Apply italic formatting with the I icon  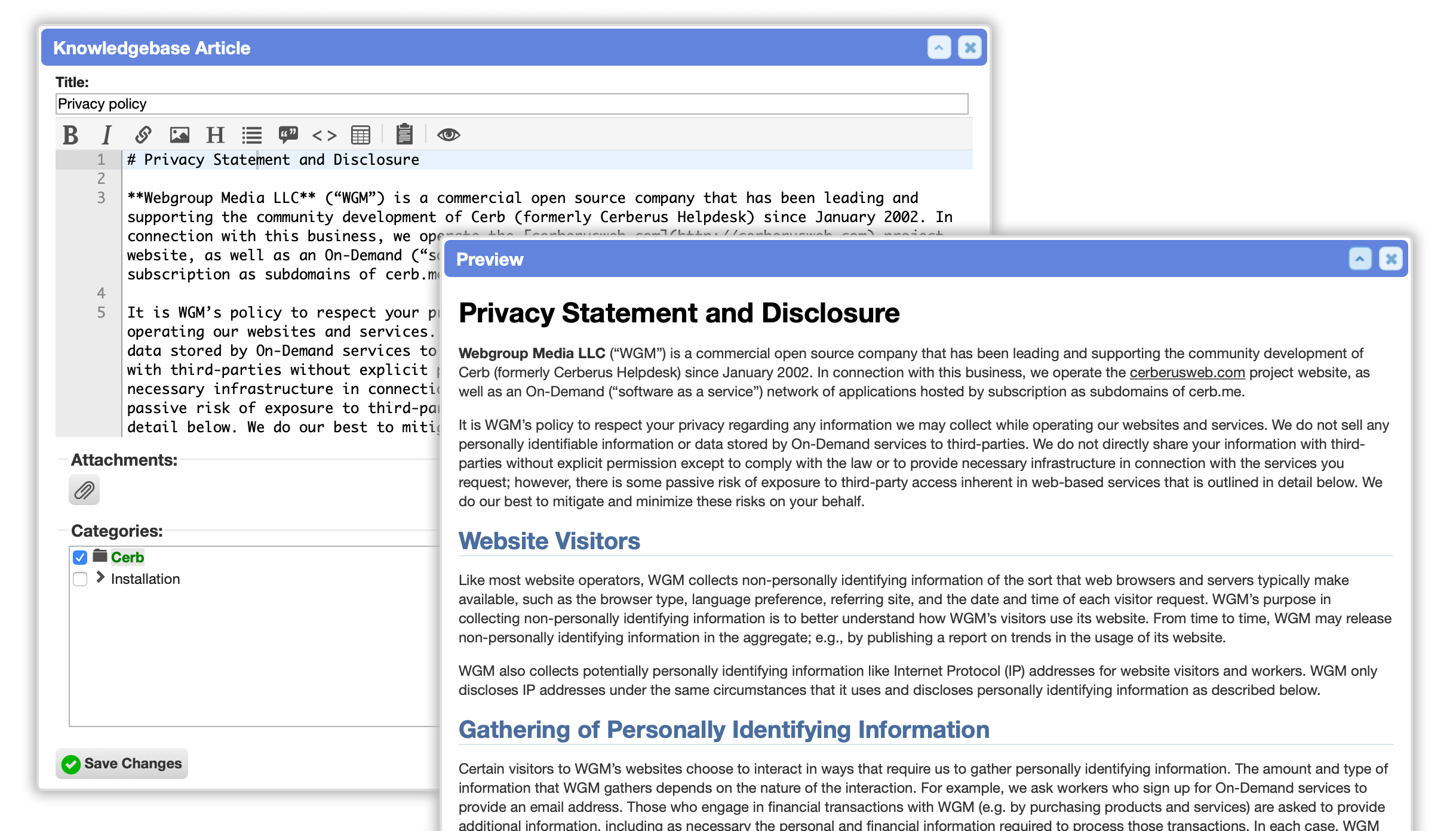coord(107,135)
